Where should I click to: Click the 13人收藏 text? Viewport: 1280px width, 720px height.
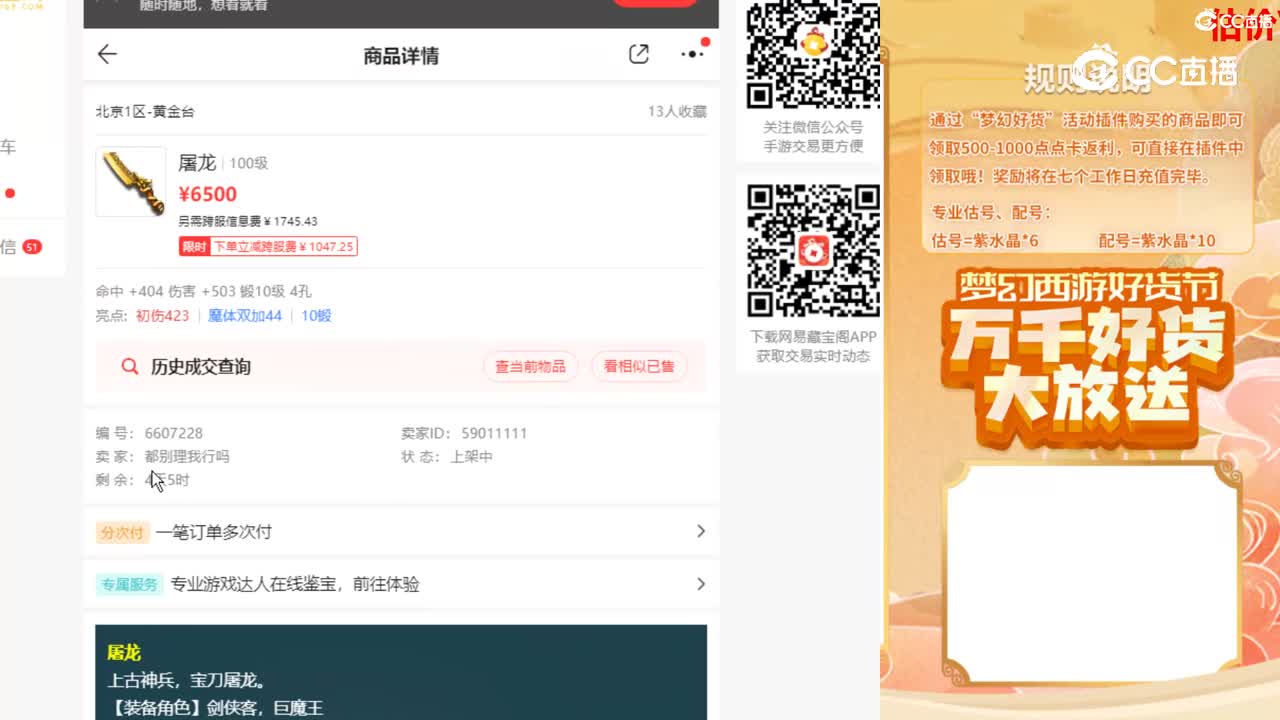[x=677, y=111]
